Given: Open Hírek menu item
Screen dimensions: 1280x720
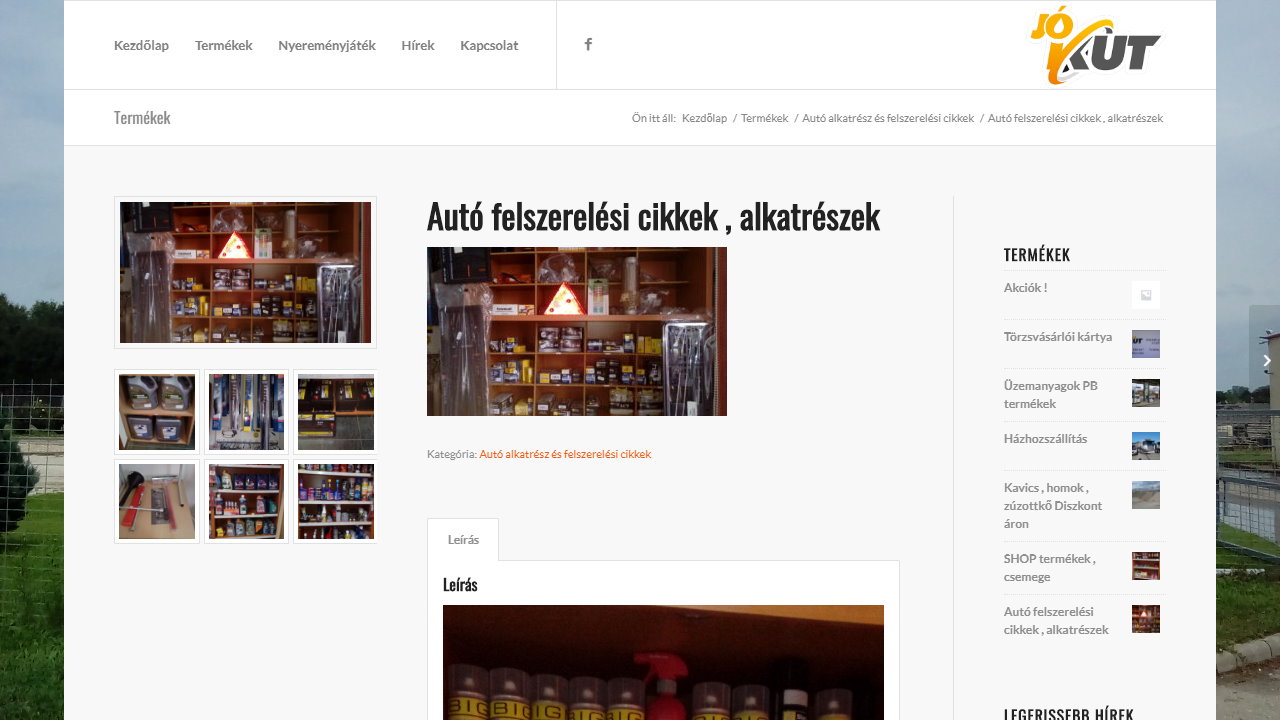Looking at the screenshot, I should 418,45.
